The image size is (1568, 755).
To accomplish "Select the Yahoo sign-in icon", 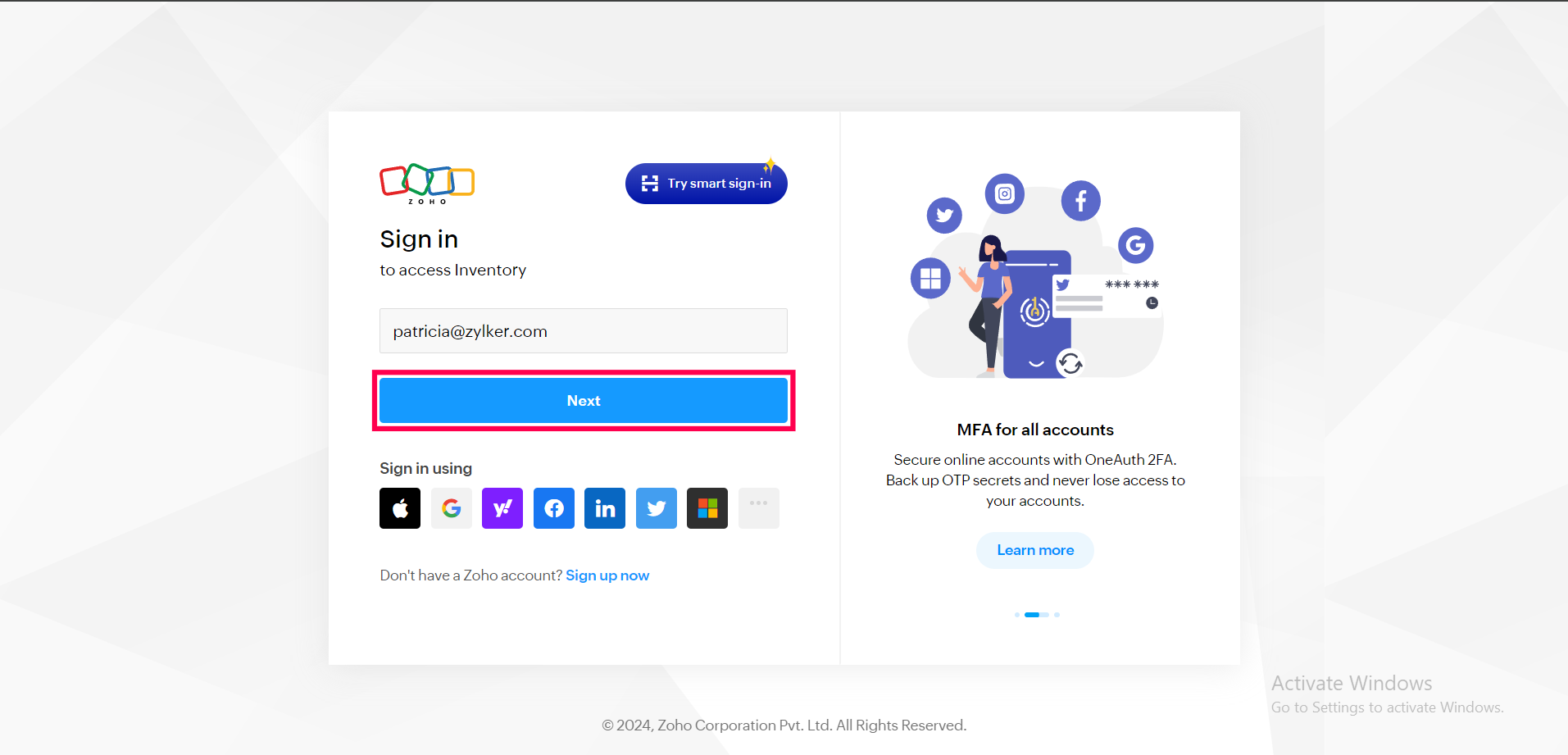I will [x=502, y=508].
